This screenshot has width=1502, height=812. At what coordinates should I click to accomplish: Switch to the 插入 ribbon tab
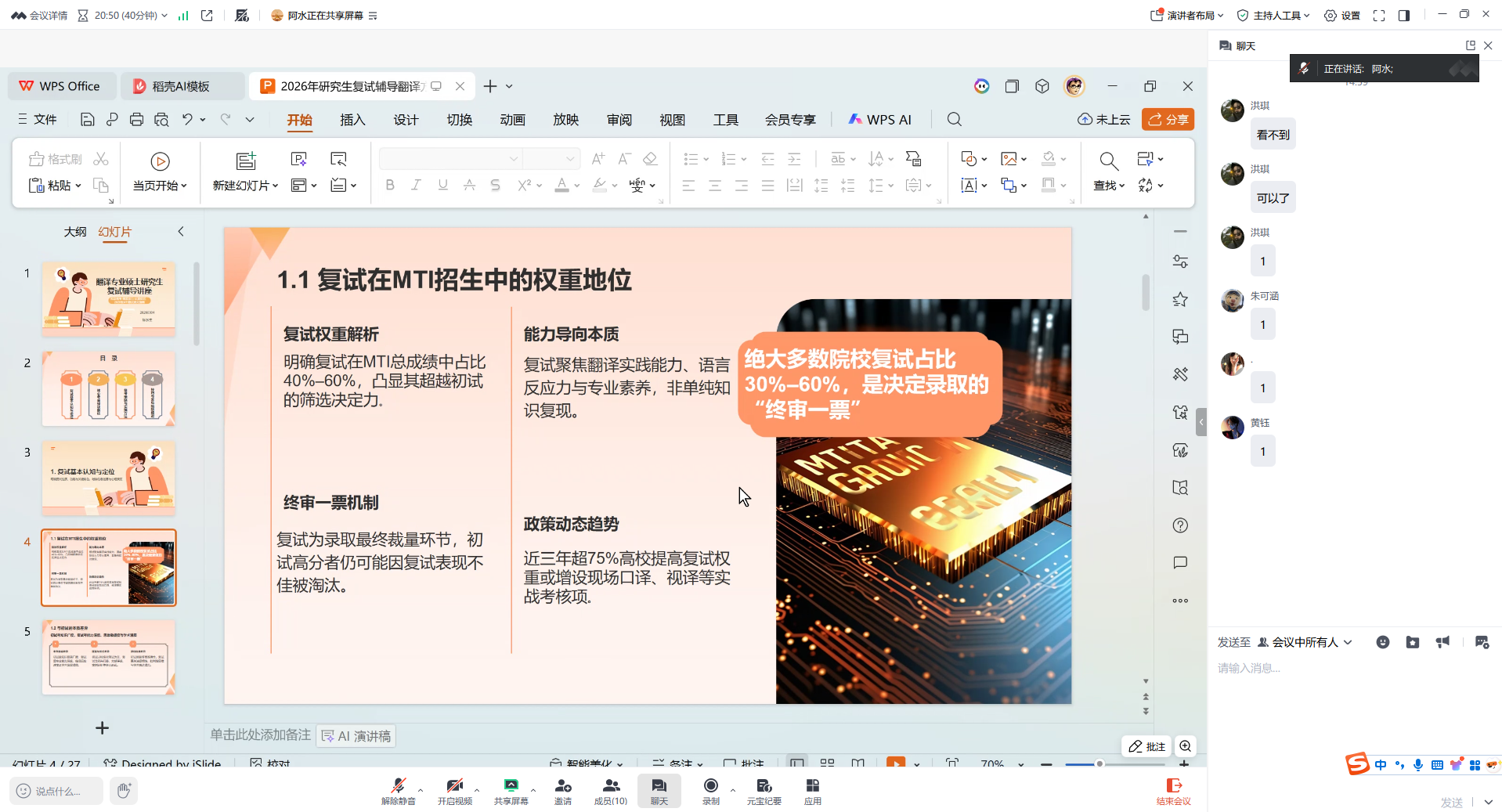coord(352,120)
